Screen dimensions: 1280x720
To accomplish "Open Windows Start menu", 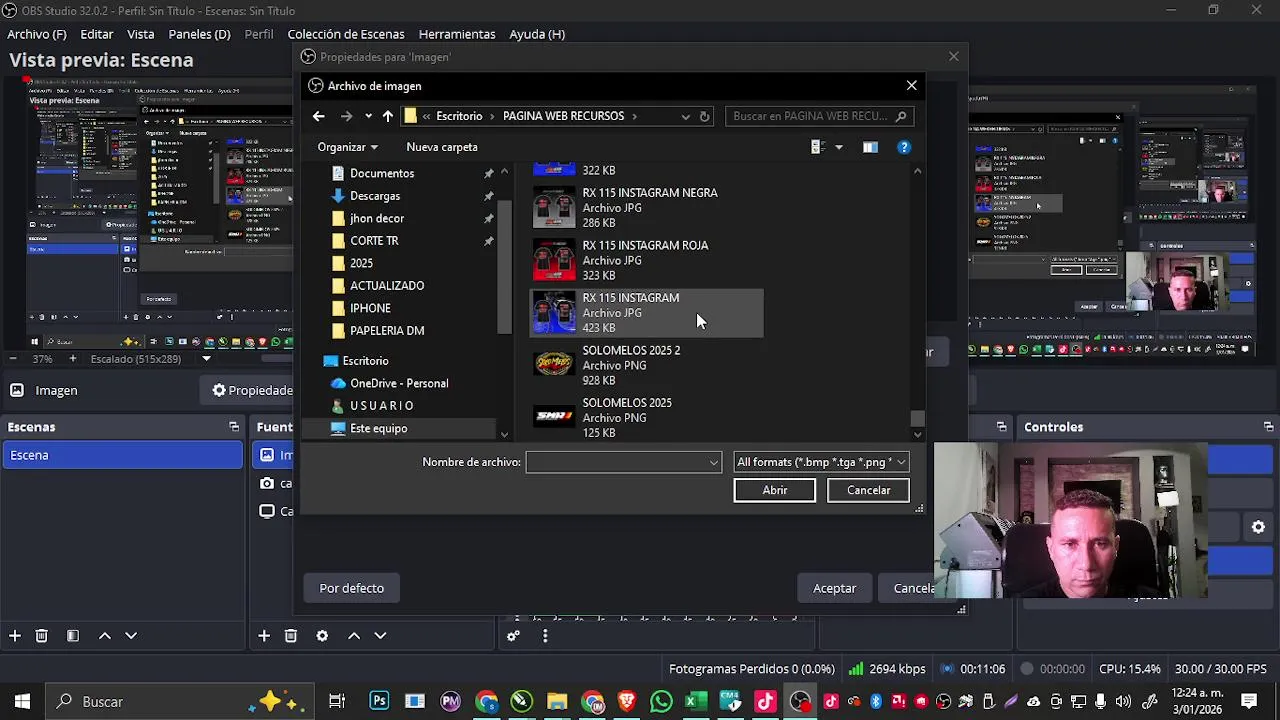I will [x=22, y=701].
